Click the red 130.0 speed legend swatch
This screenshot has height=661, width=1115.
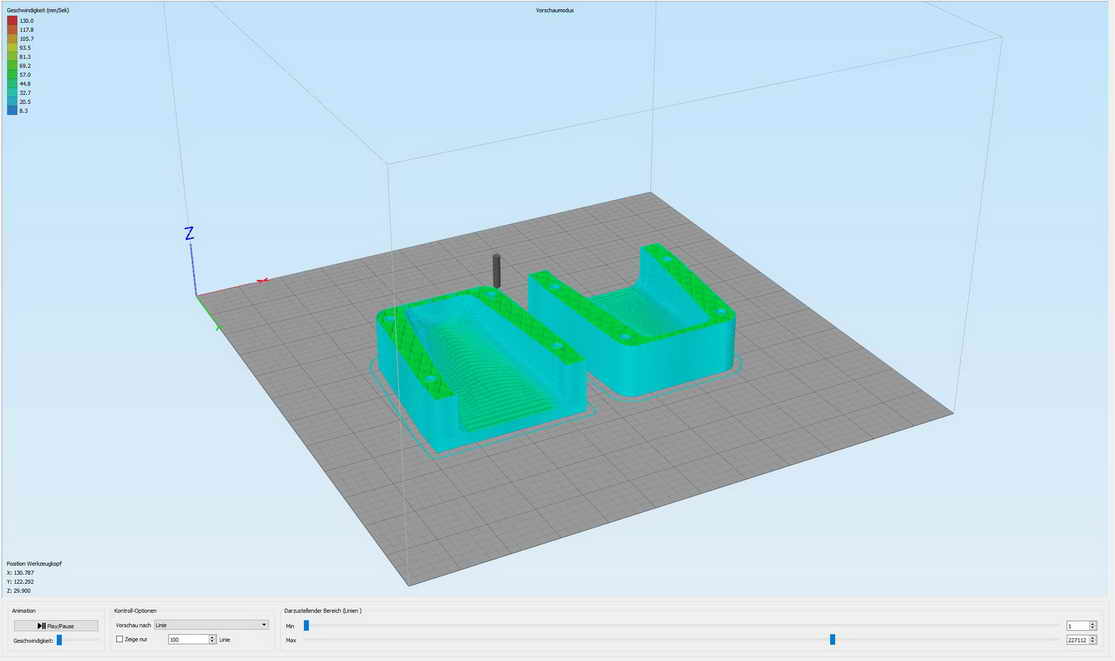click(x=12, y=21)
